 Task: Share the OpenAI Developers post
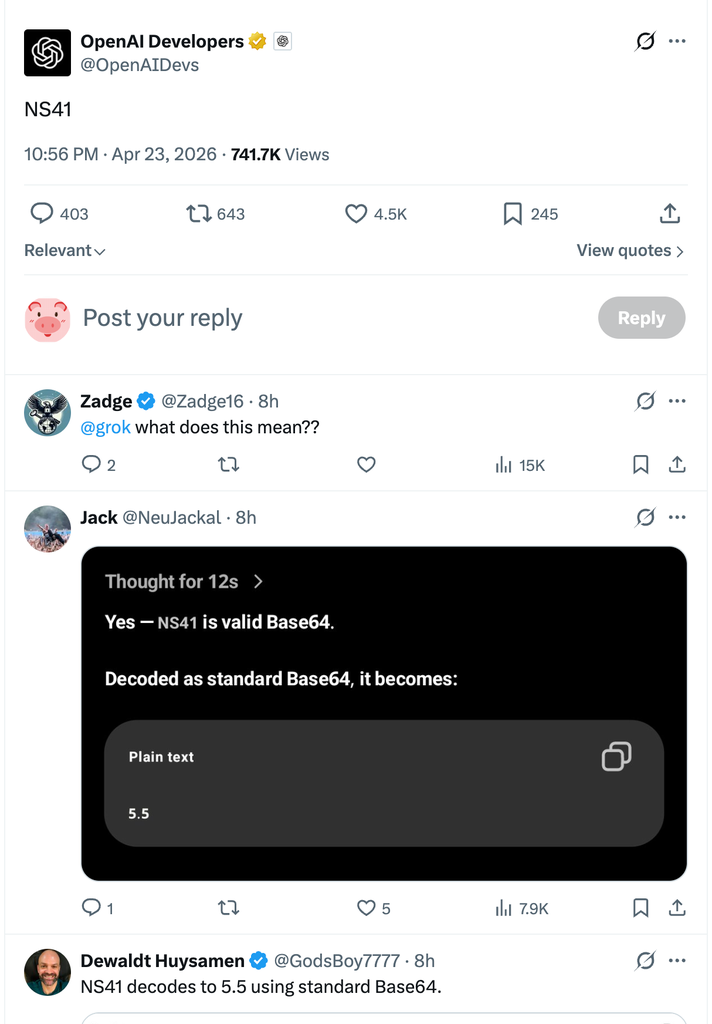pyautogui.click(x=670, y=213)
